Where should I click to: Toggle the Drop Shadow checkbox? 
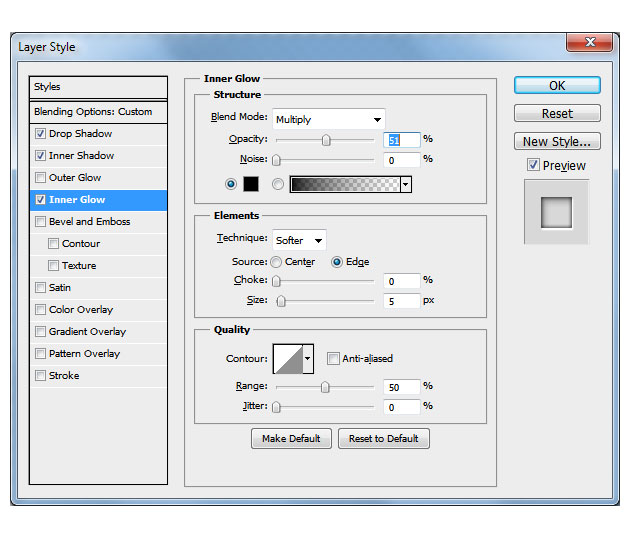pyautogui.click(x=40, y=133)
